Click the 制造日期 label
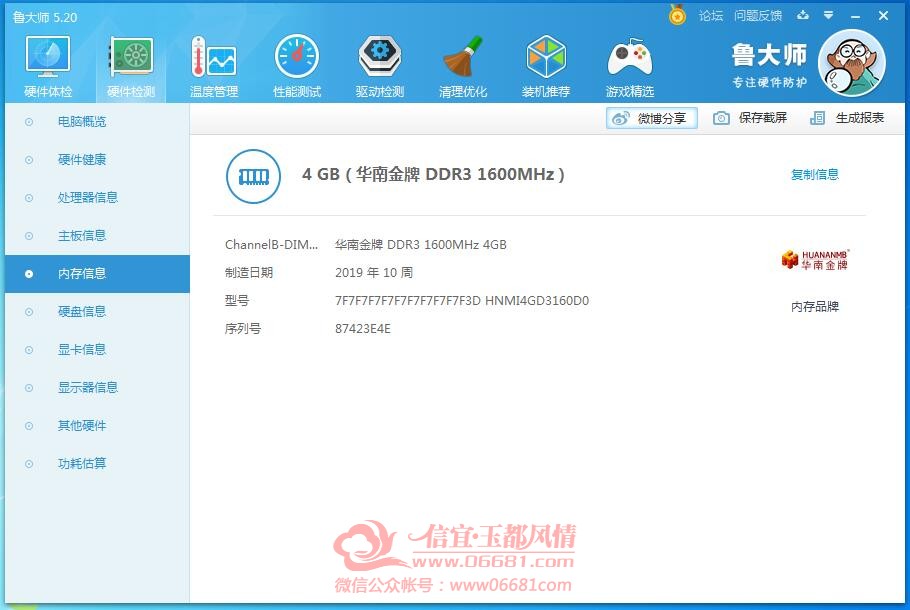 click(248, 273)
